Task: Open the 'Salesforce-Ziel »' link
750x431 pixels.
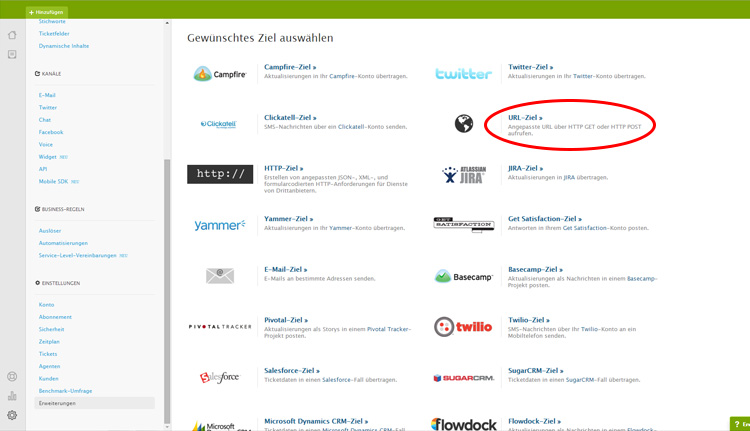Action: 292,371
